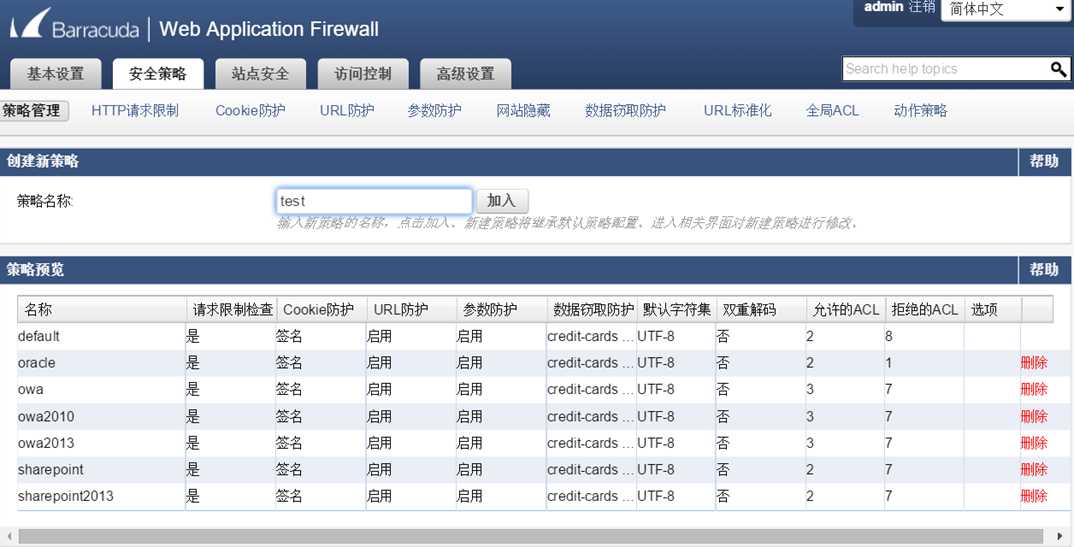Screen dimensions: 1074x547
Task: Delete the sharepoint2013 policy
Action: point(1034,496)
